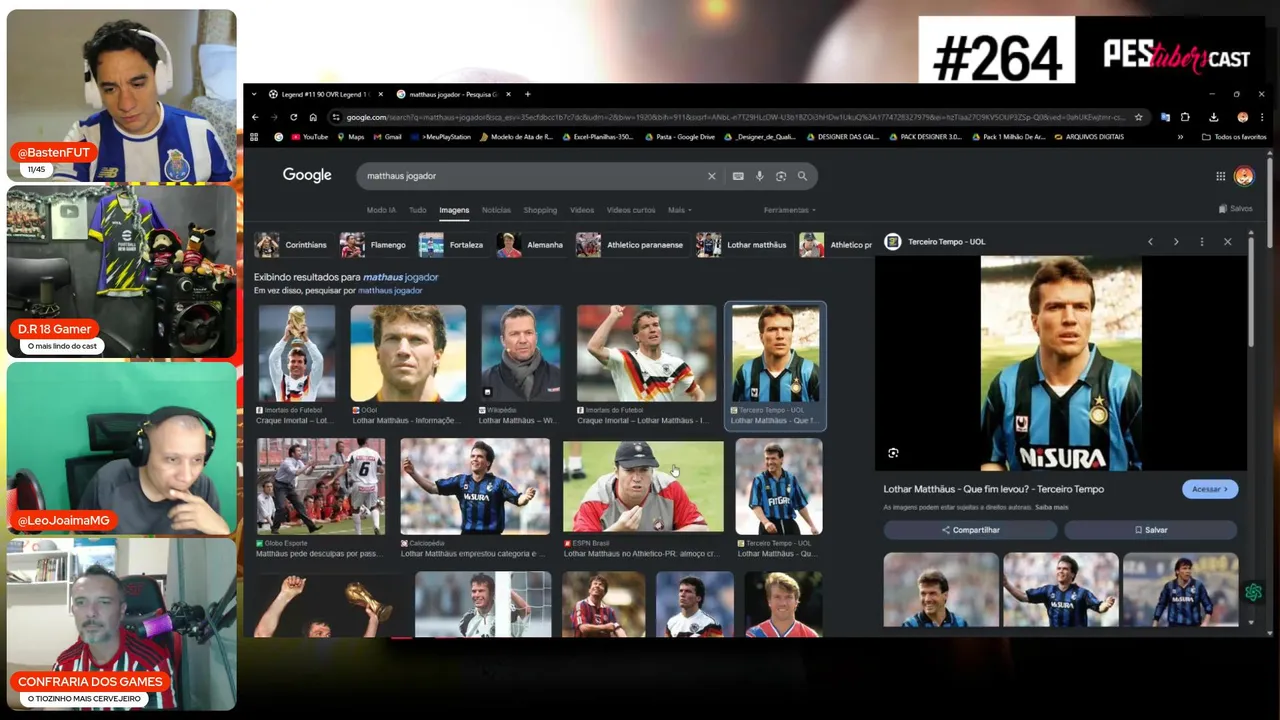
Task: Select the Shopping search tab
Action: 540,210
